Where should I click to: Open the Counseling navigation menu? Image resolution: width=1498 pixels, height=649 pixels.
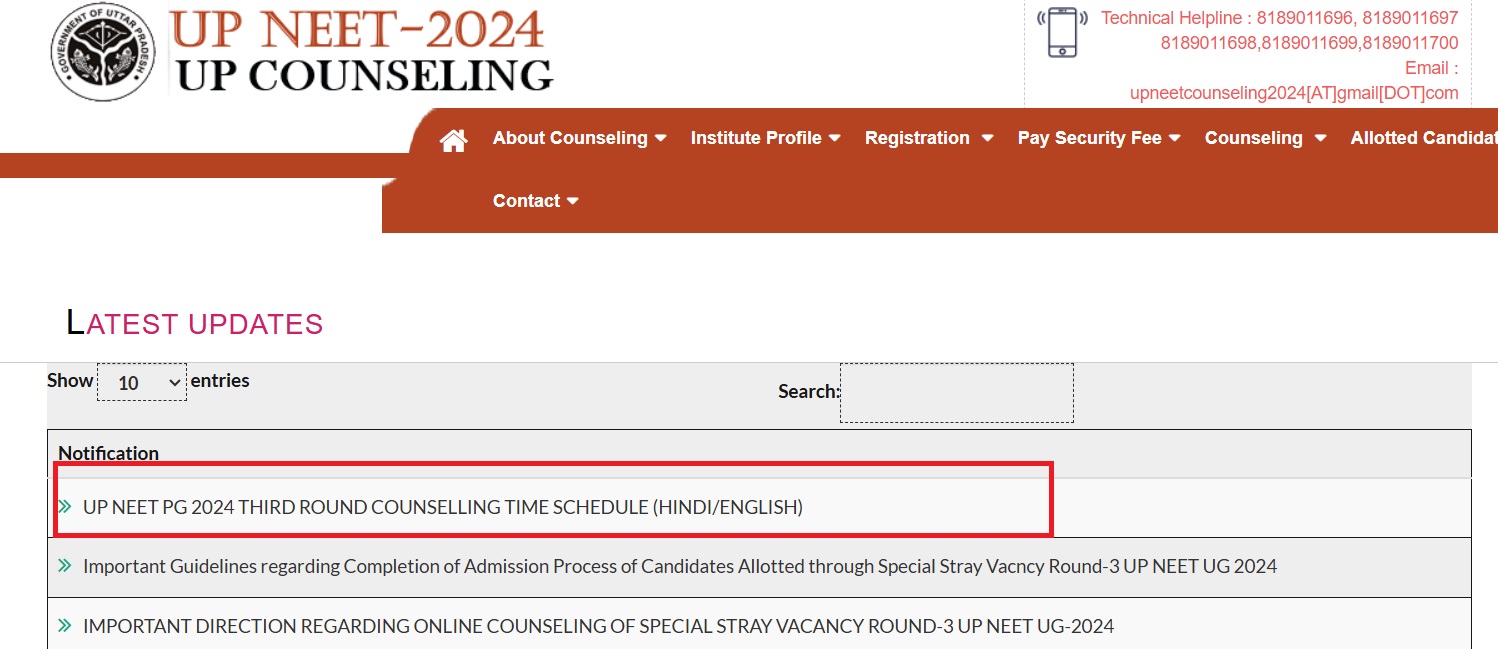(x=1265, y=138)
